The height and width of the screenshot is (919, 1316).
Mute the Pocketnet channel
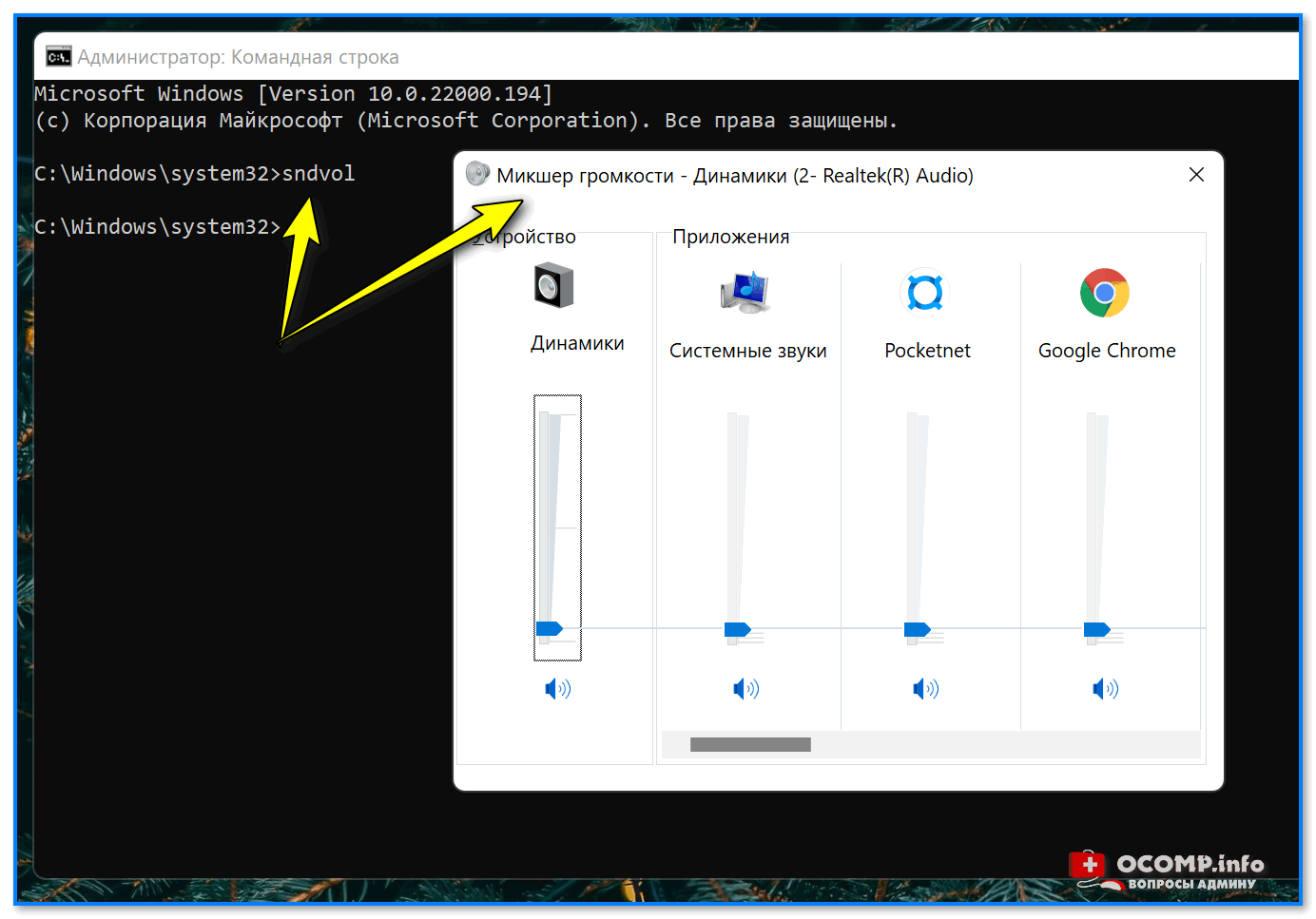click(926, 689)
